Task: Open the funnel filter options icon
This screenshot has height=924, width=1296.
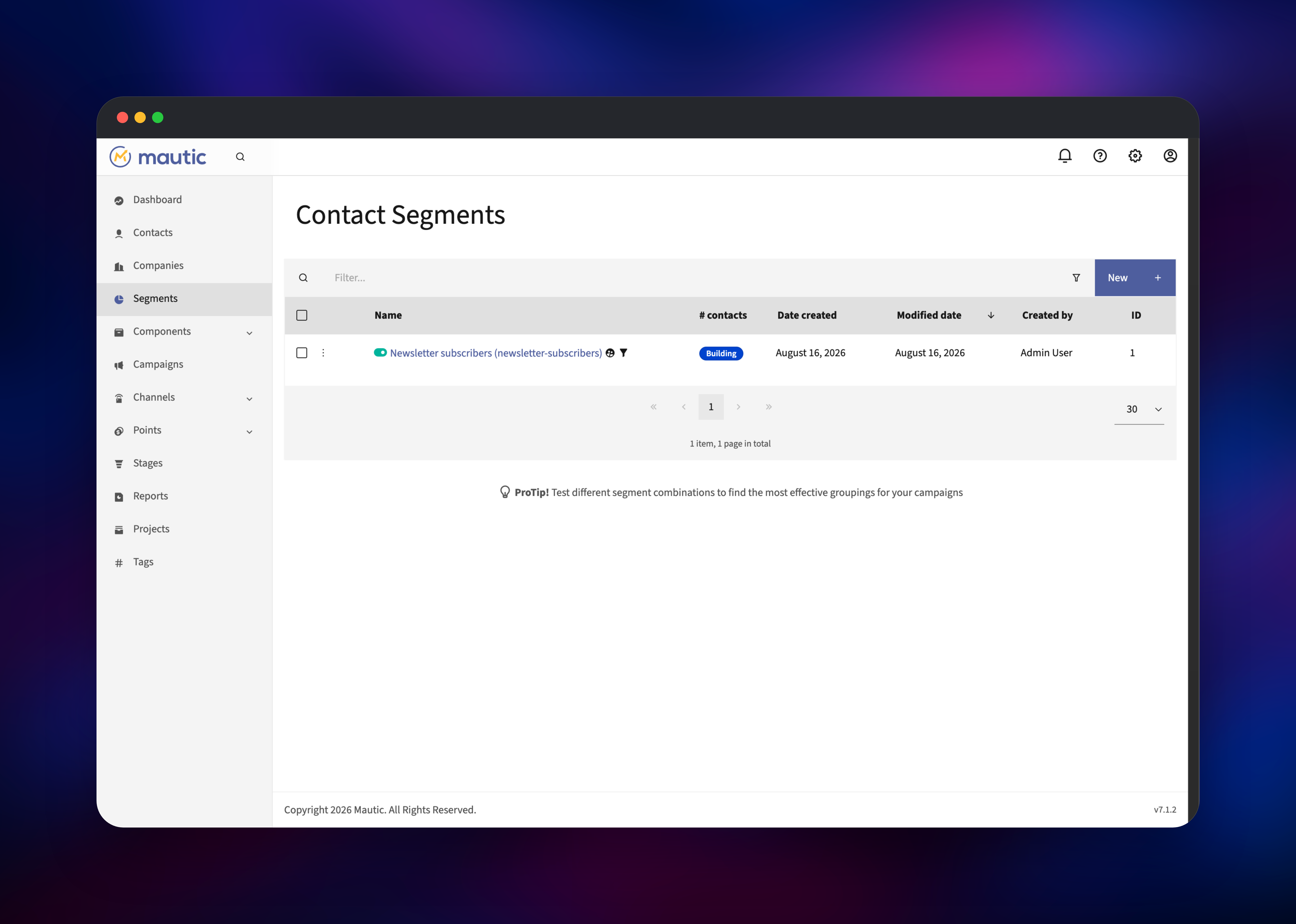Action: (1076, 278)
